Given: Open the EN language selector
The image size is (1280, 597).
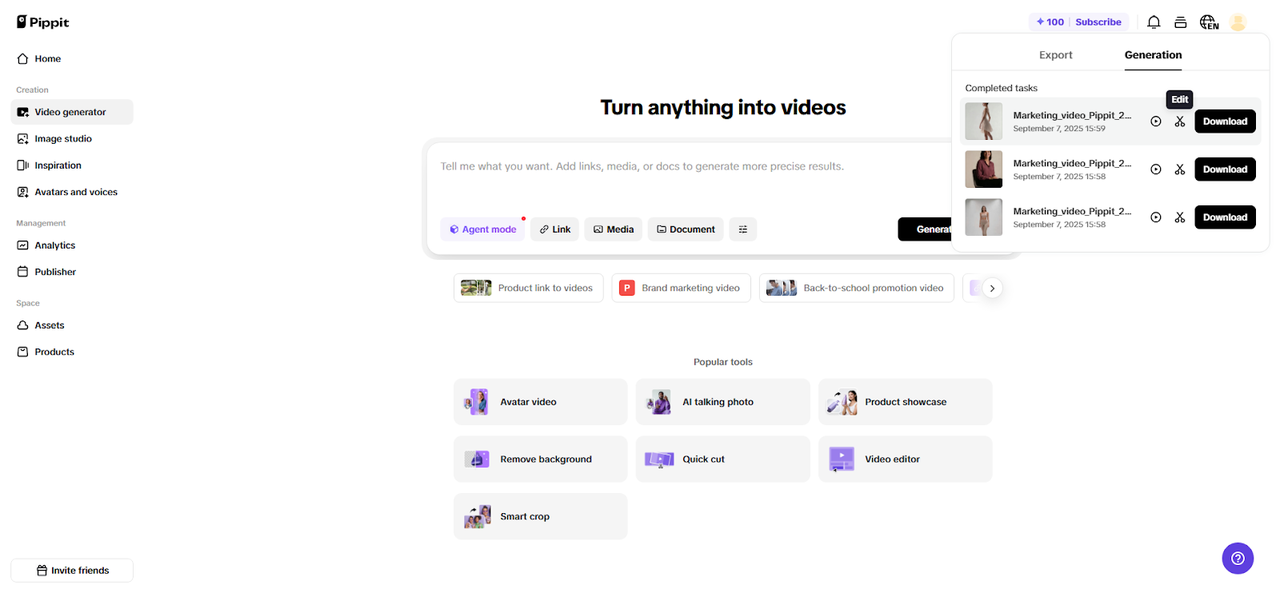Looking at the screenshot, I should coord(1209,21).
